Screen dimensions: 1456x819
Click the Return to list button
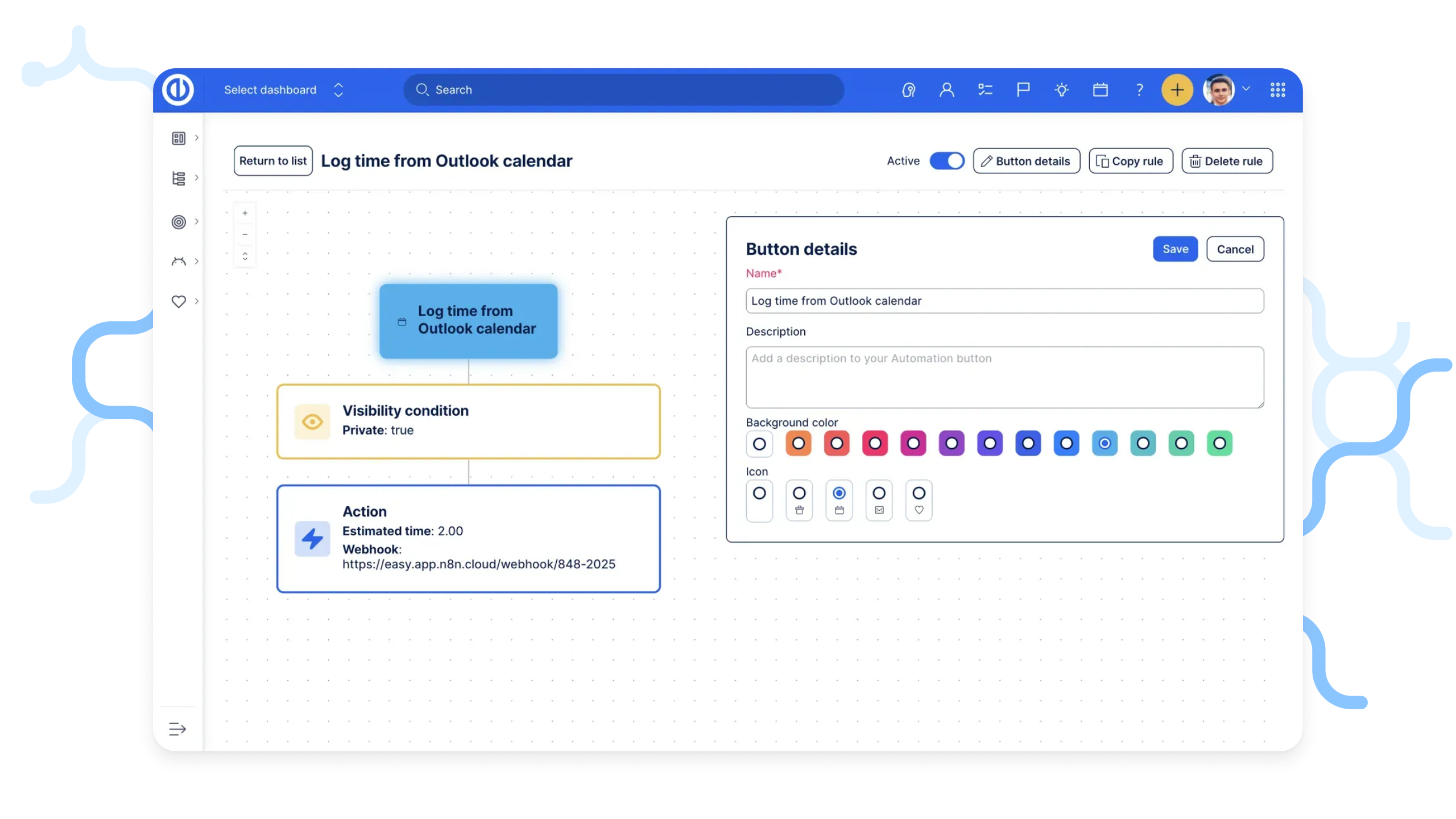(272, 161)
